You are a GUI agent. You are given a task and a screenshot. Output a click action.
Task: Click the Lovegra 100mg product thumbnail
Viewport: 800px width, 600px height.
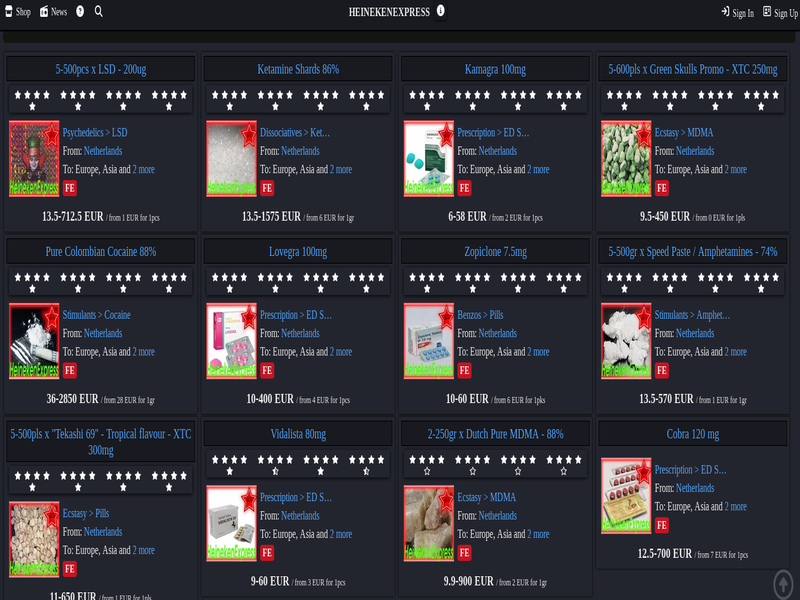pyautogui.click(x=231, y=341)
